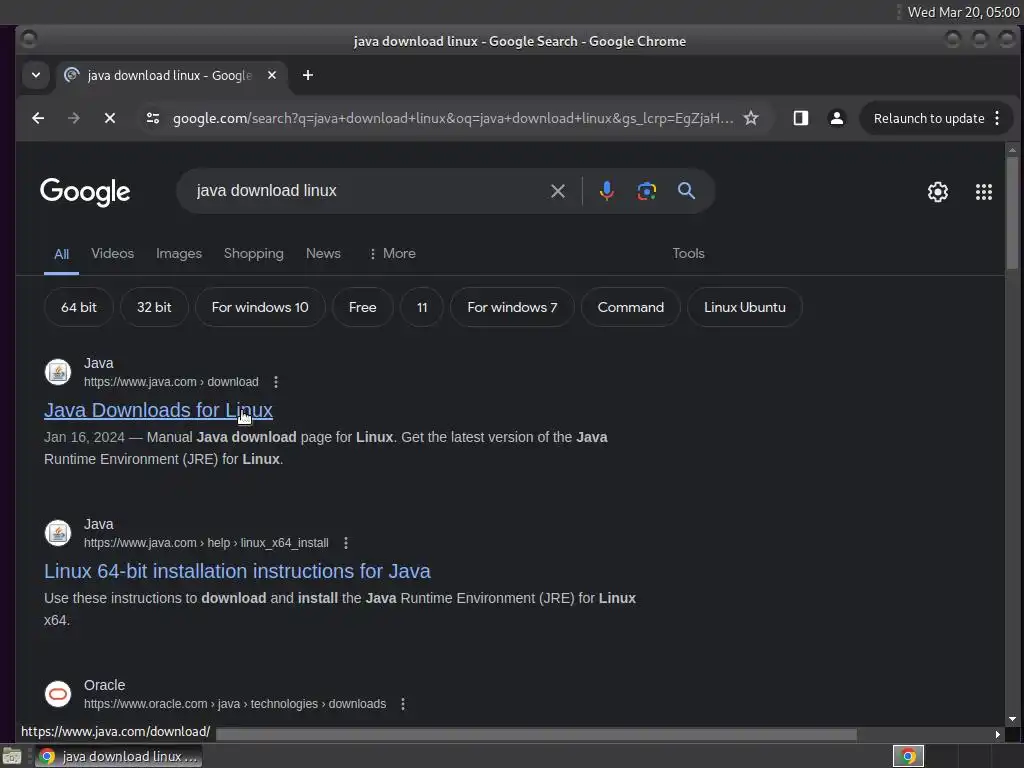1024x768 pixels.
Task: Open the Chrome profile icon
Action: click(836, 118)
